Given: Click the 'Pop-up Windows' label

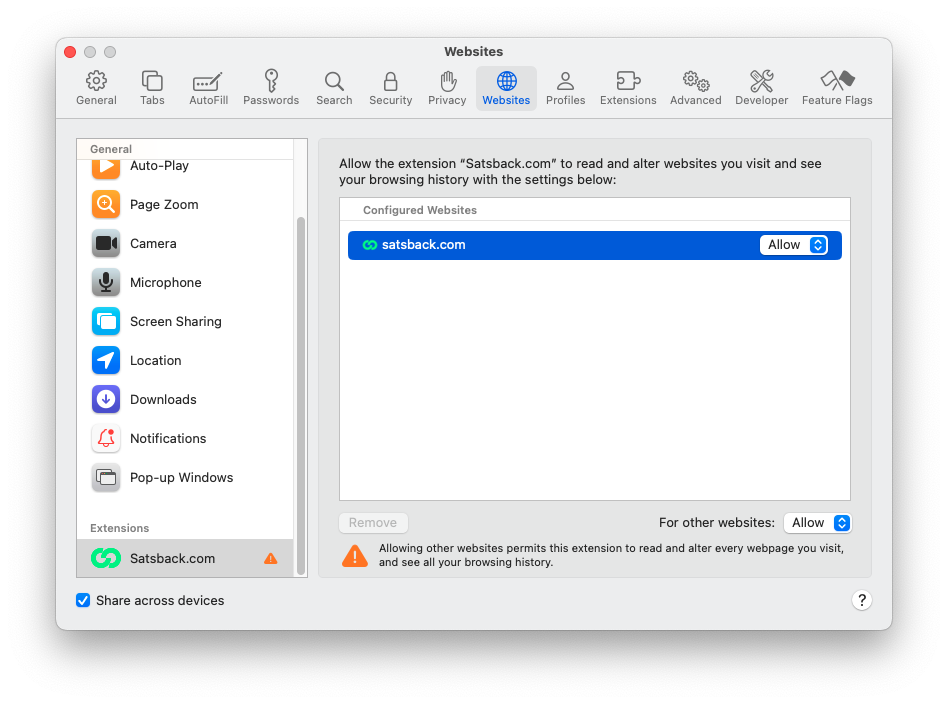Looking at the screenshot, I should [181, 477].
